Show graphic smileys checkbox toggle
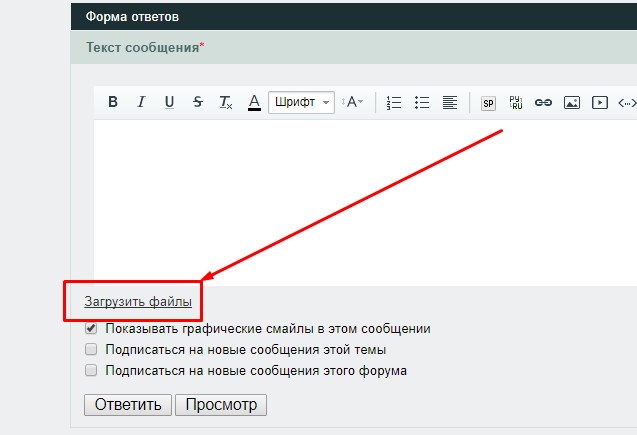 coord(91,328)
